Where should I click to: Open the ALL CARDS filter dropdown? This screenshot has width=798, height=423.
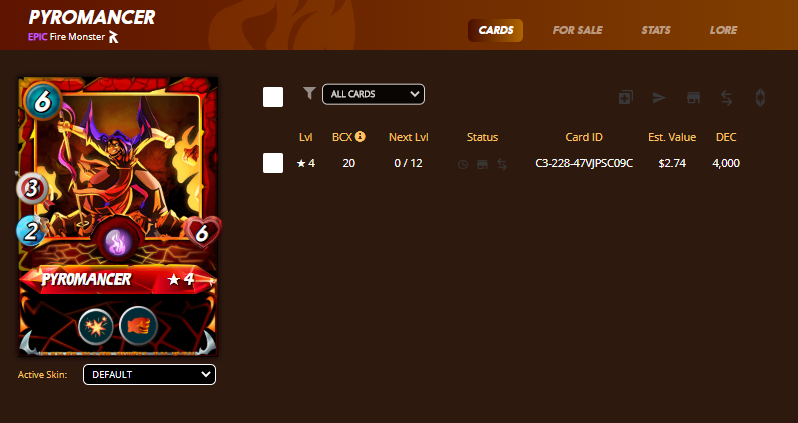374,94
